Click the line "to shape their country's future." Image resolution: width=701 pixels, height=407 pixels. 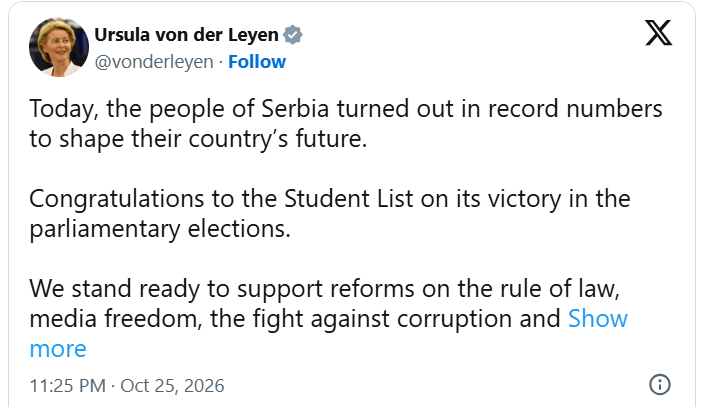point(198,139)
